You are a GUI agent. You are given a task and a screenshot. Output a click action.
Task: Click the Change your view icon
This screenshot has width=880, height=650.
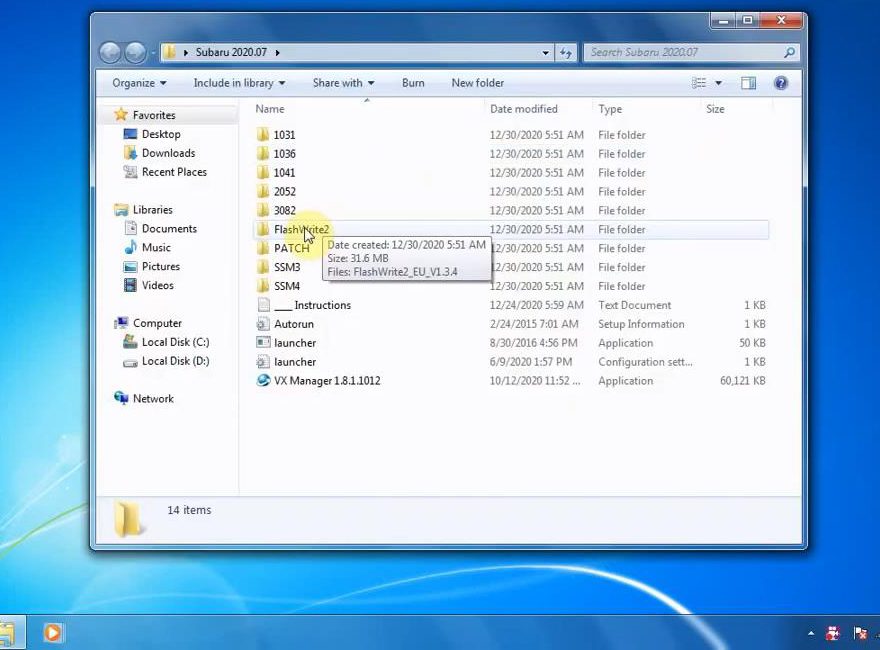699,83
